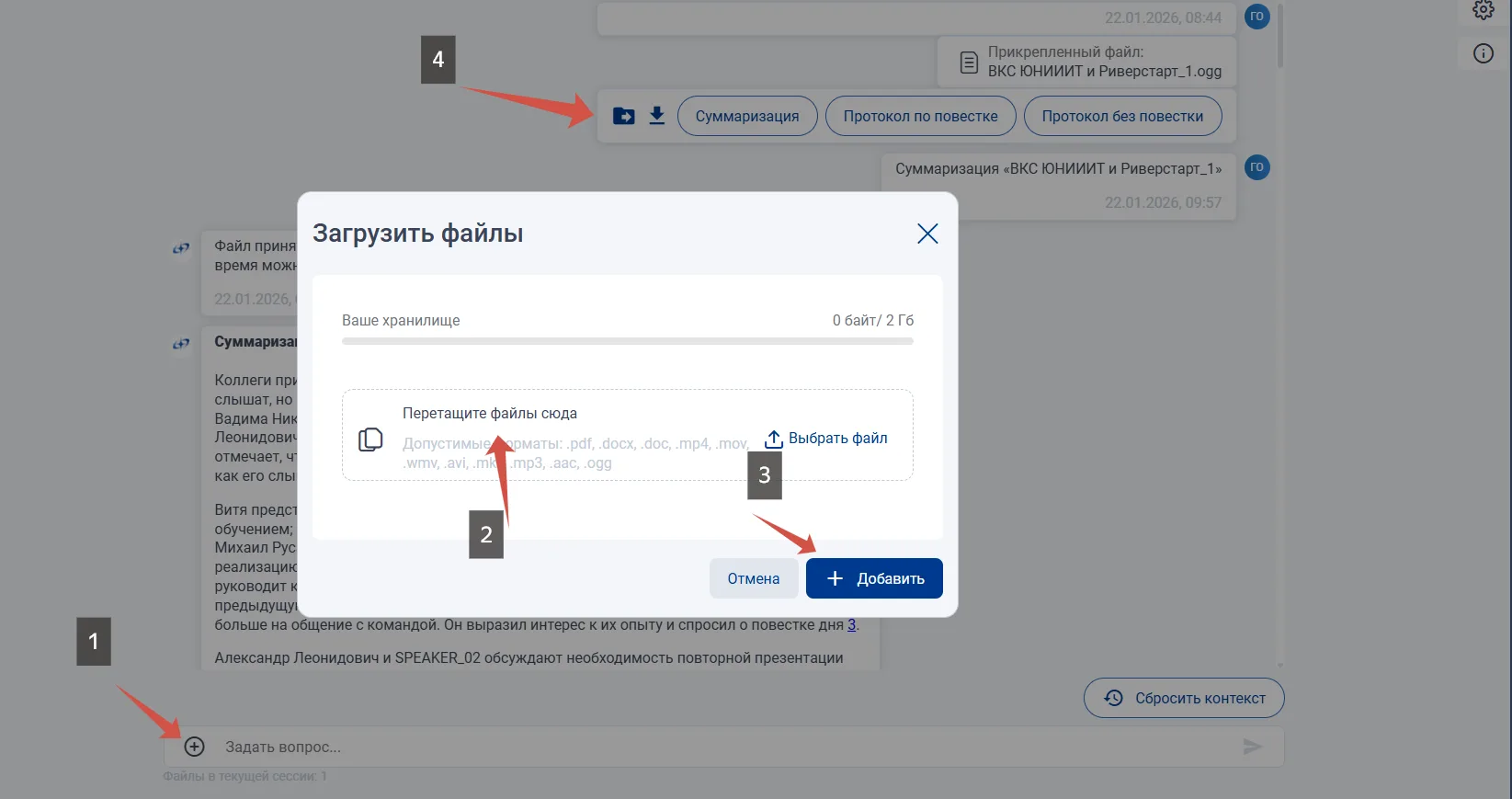Click the bot avatar next to Файл принят message
1512x799 pixels.
click(181, 248)
